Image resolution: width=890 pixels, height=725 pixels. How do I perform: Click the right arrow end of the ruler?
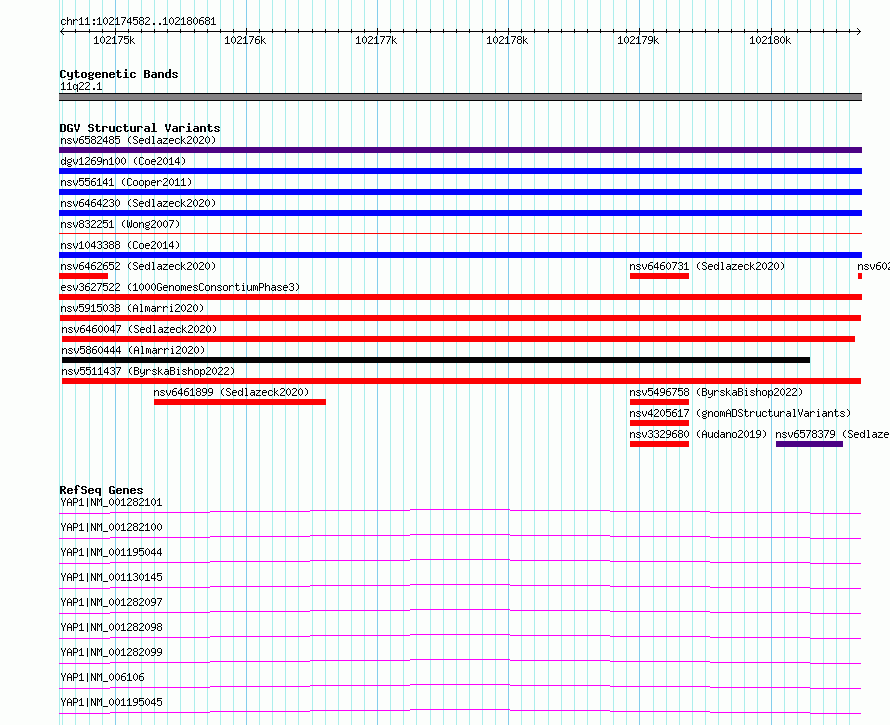click(859, 32)
